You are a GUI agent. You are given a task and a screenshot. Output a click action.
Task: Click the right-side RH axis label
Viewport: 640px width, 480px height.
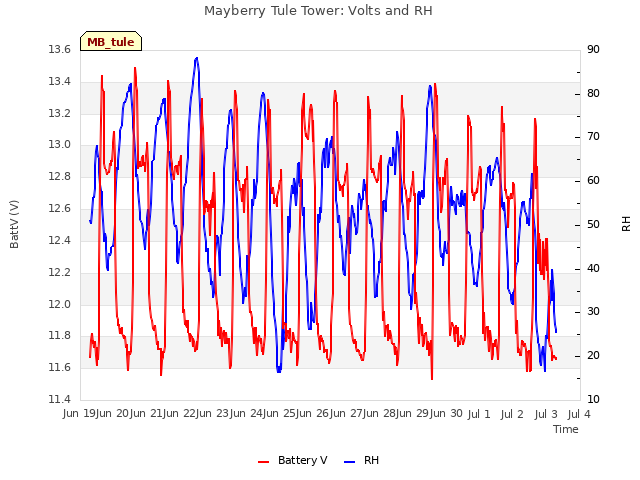(x=626, y=224)
